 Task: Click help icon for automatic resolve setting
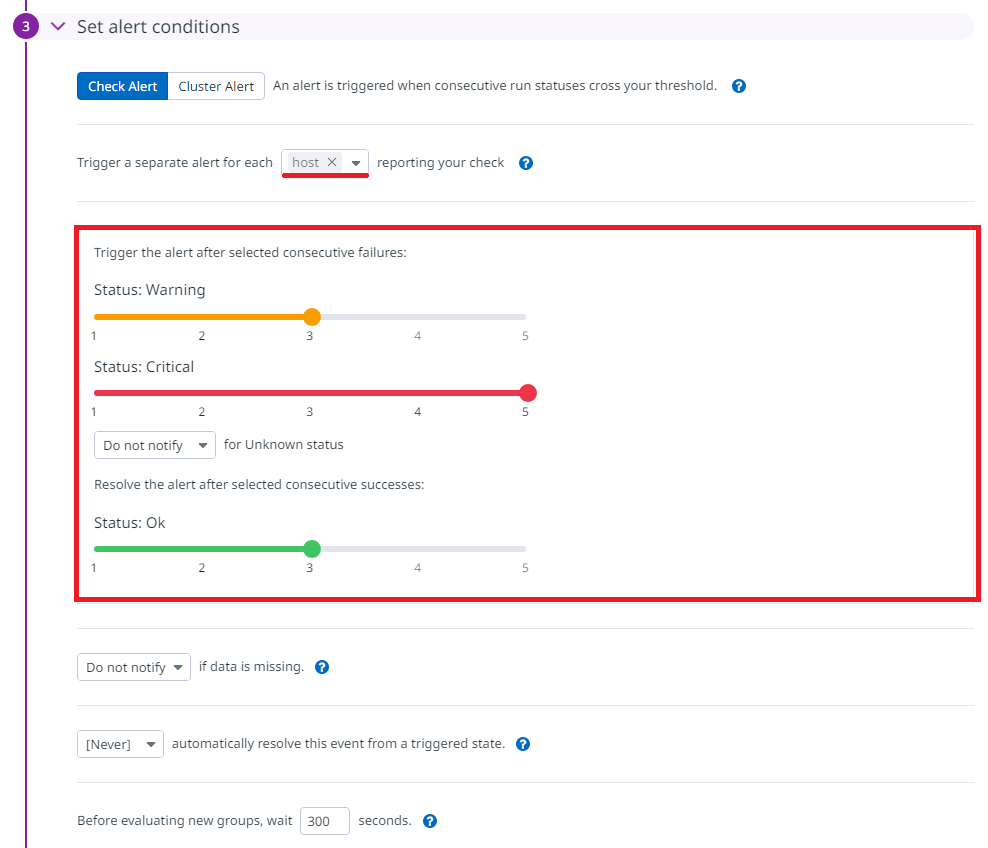[522, 744]
